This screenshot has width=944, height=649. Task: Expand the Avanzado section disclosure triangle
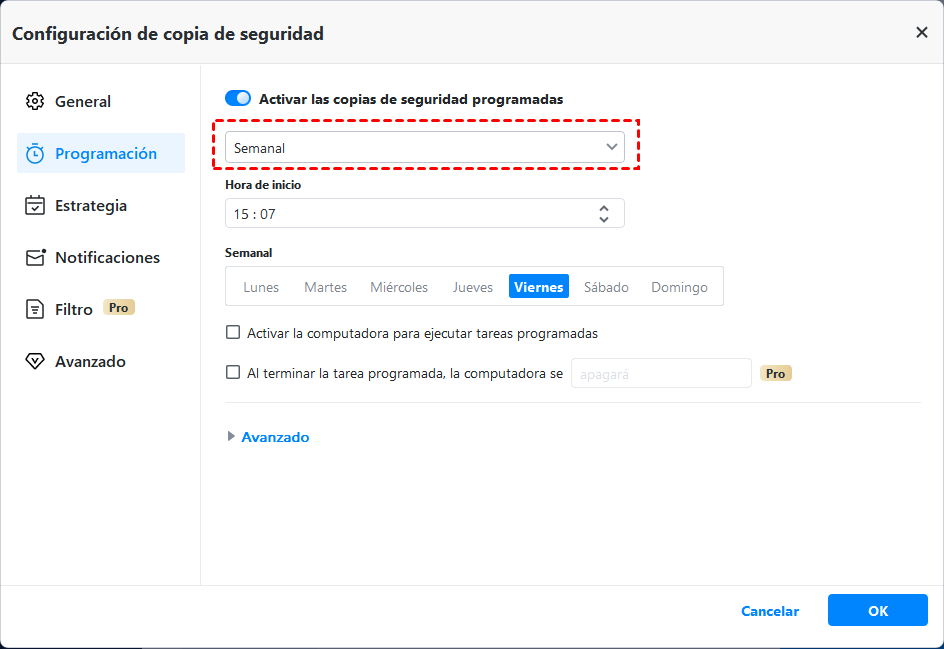coord(232,437)
